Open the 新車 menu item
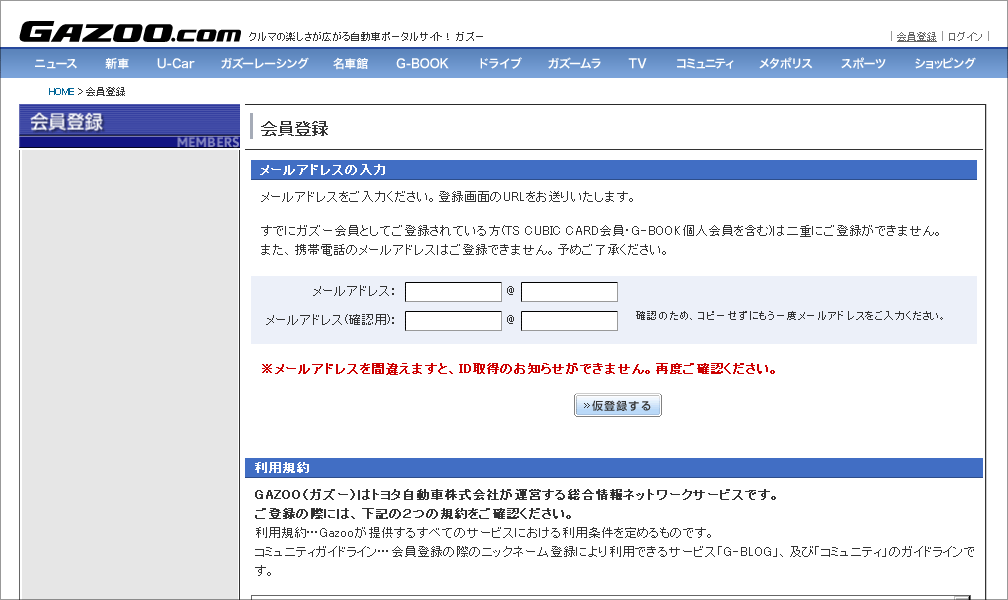The image size is (1008, 600). coord(117,64)
